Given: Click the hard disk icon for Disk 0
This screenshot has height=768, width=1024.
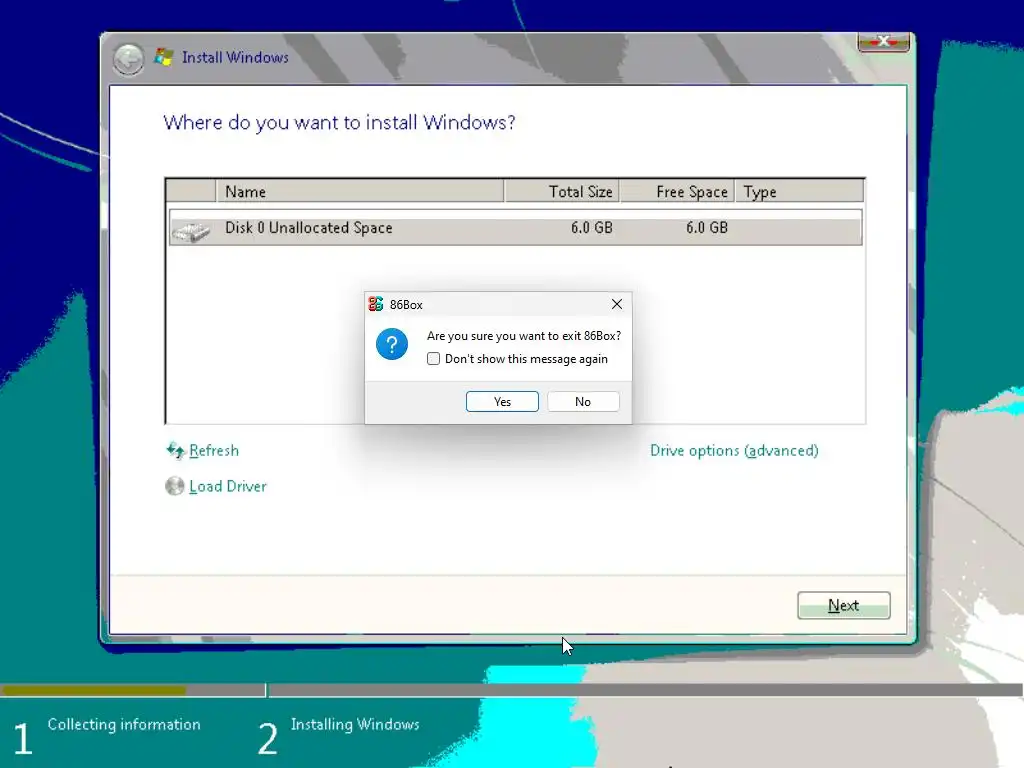Looking at the screenshot, I should click(191, 231).
